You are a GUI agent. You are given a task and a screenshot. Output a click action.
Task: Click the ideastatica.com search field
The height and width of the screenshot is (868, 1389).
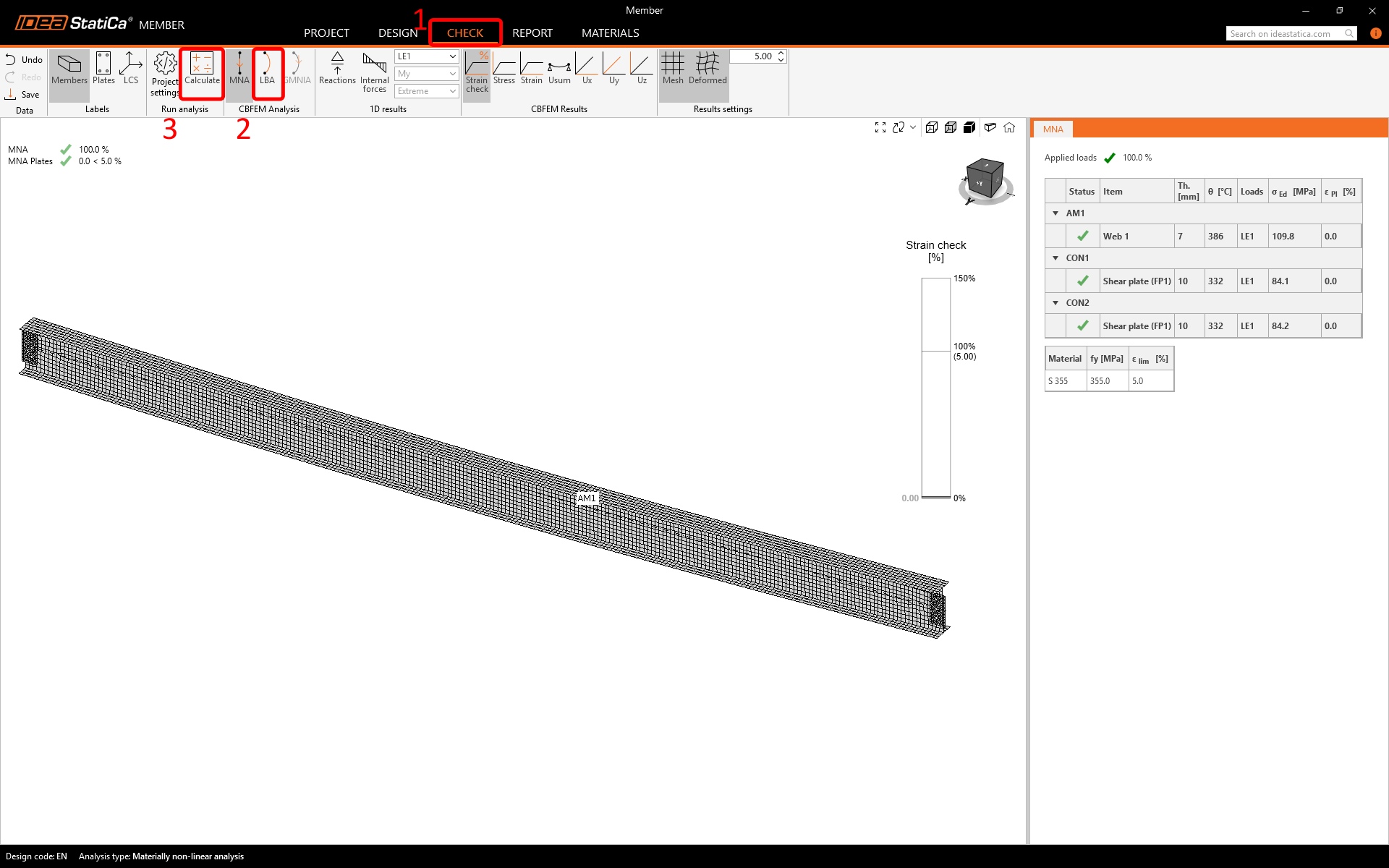pos(1284,34)
